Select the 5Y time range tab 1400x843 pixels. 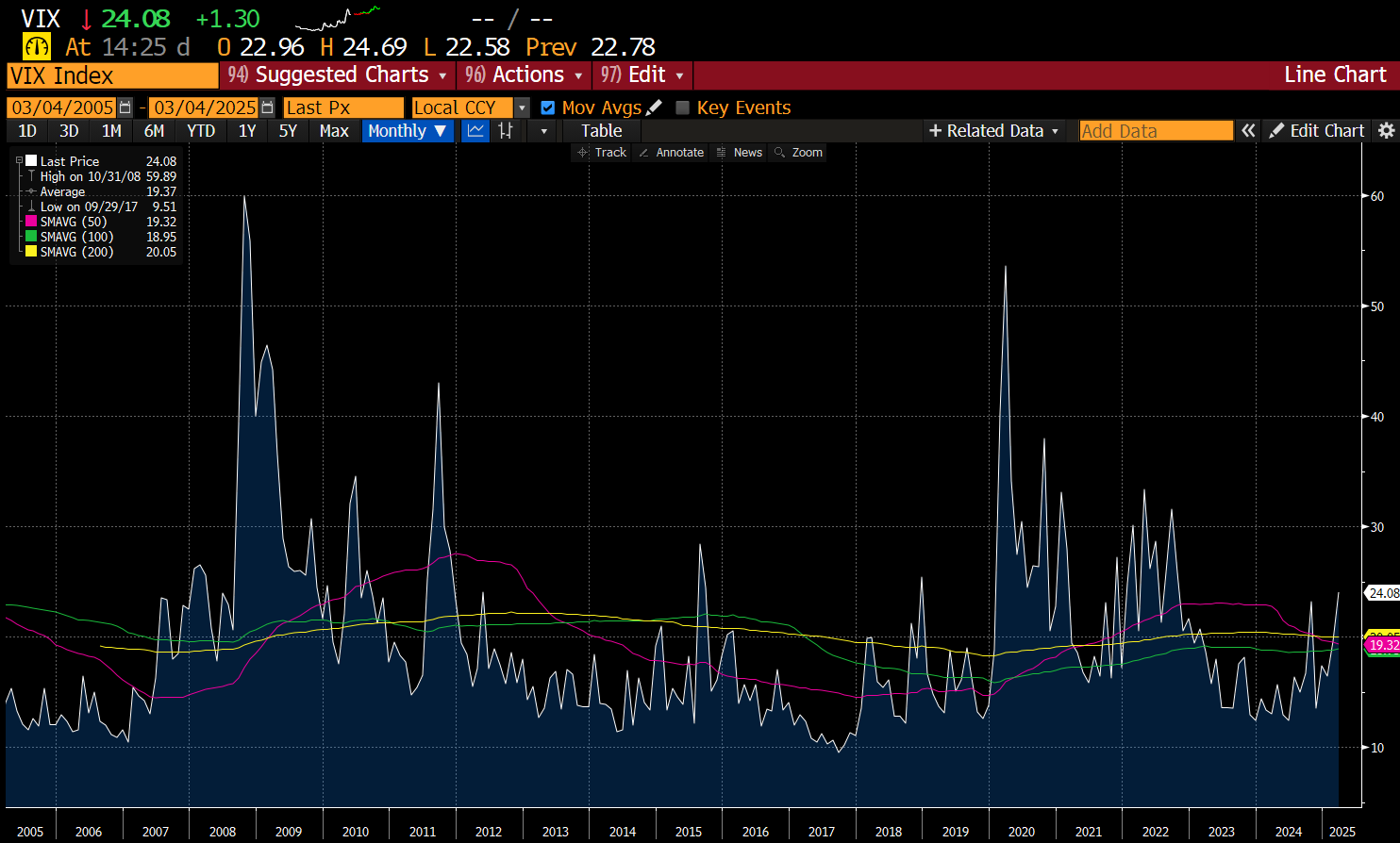point(288,131)
